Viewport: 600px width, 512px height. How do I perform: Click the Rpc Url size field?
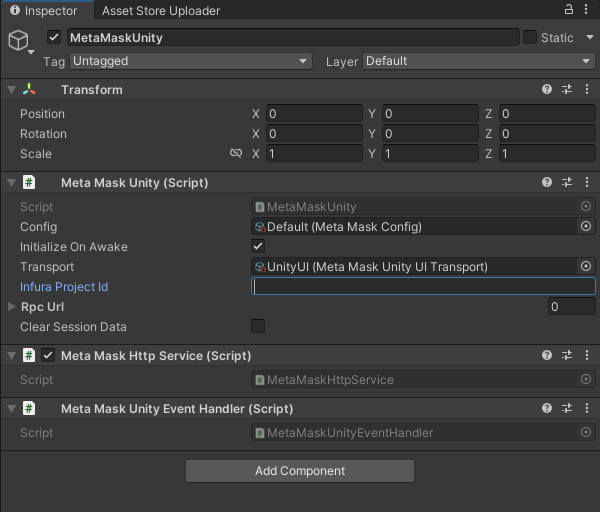(572, 307)
